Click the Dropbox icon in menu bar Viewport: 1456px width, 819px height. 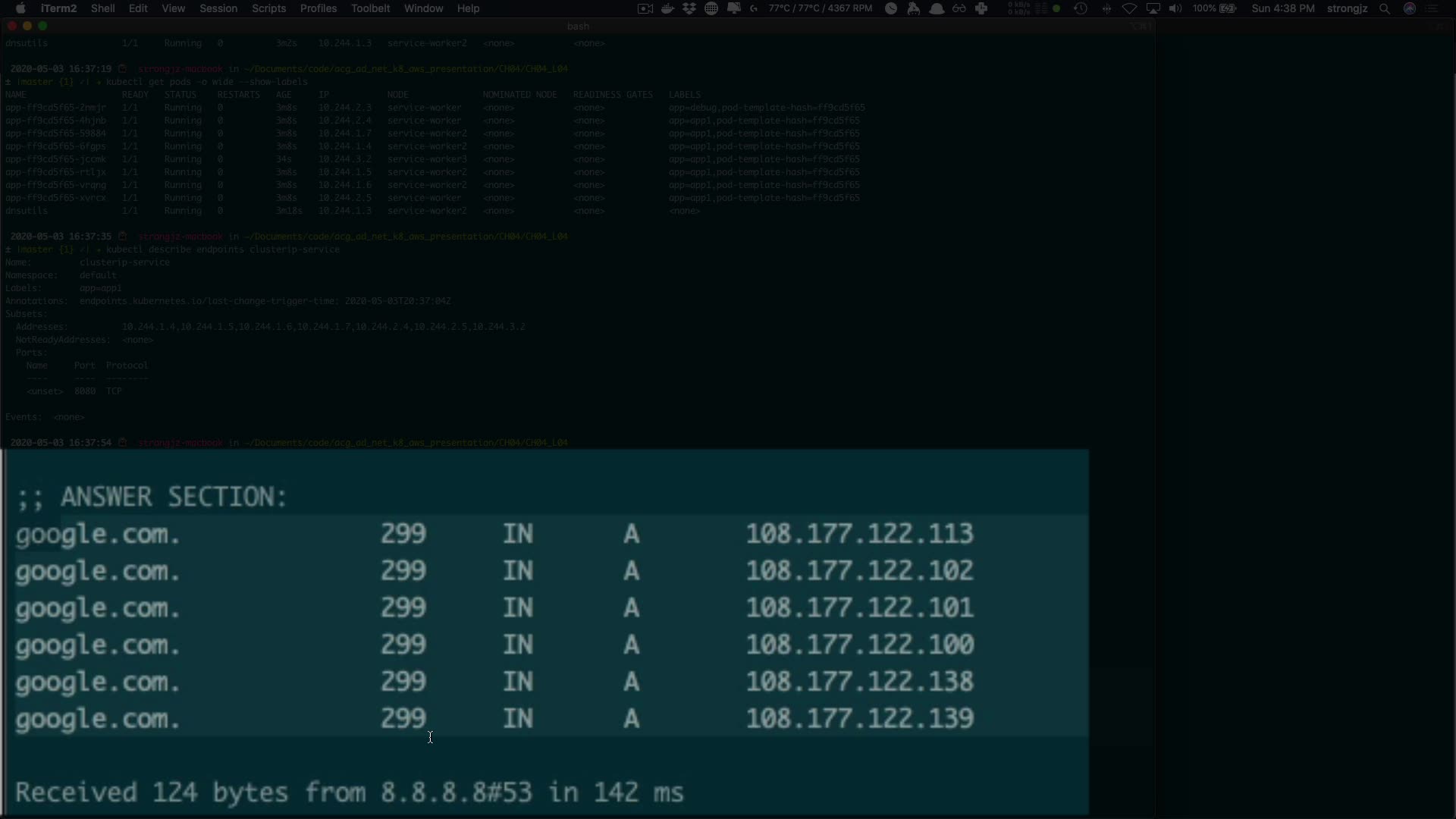tap(689, 8)
